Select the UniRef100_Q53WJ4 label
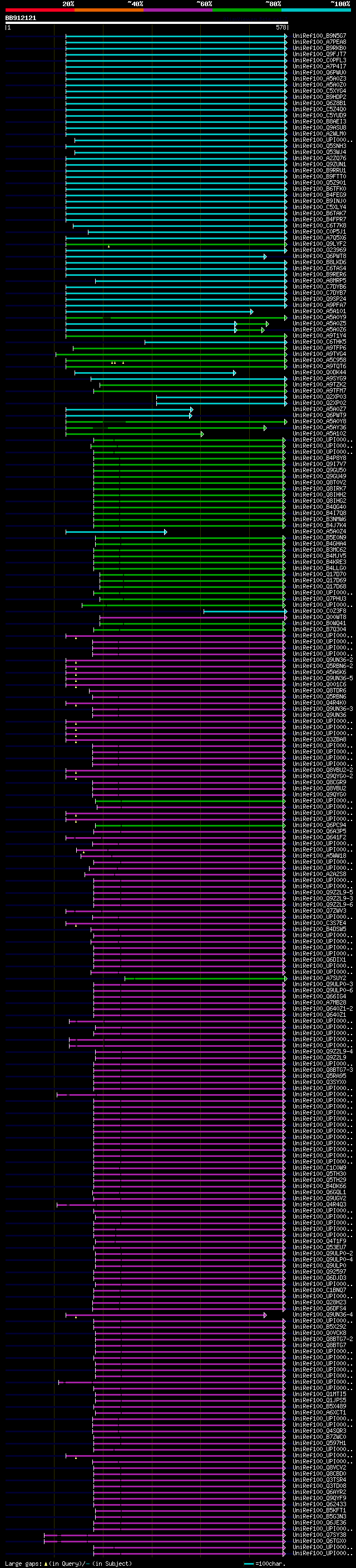 click(x=319, y=152)
